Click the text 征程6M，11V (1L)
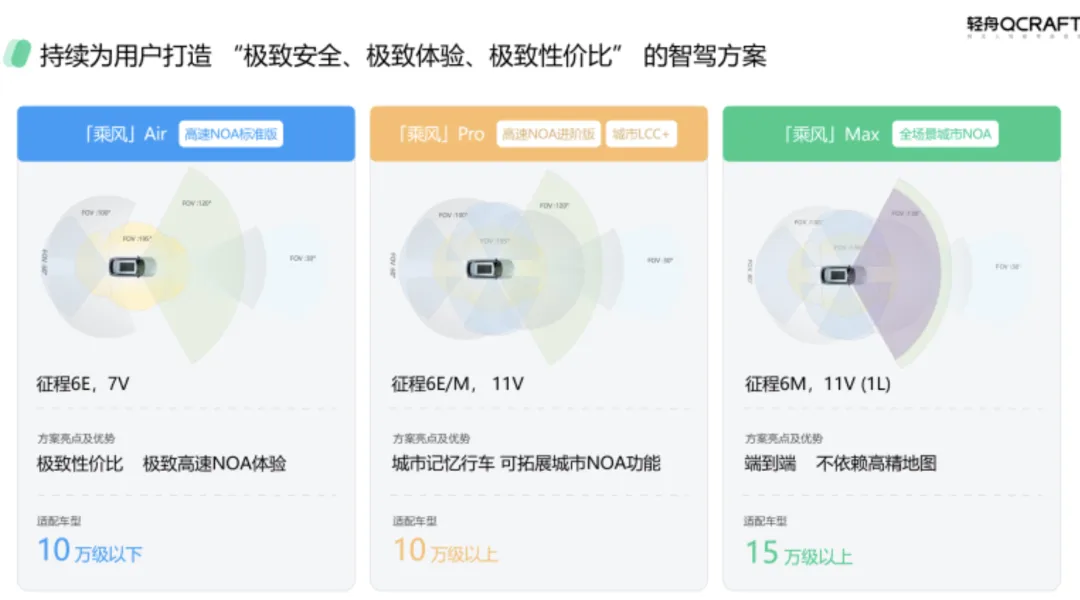 coord(818,384)
